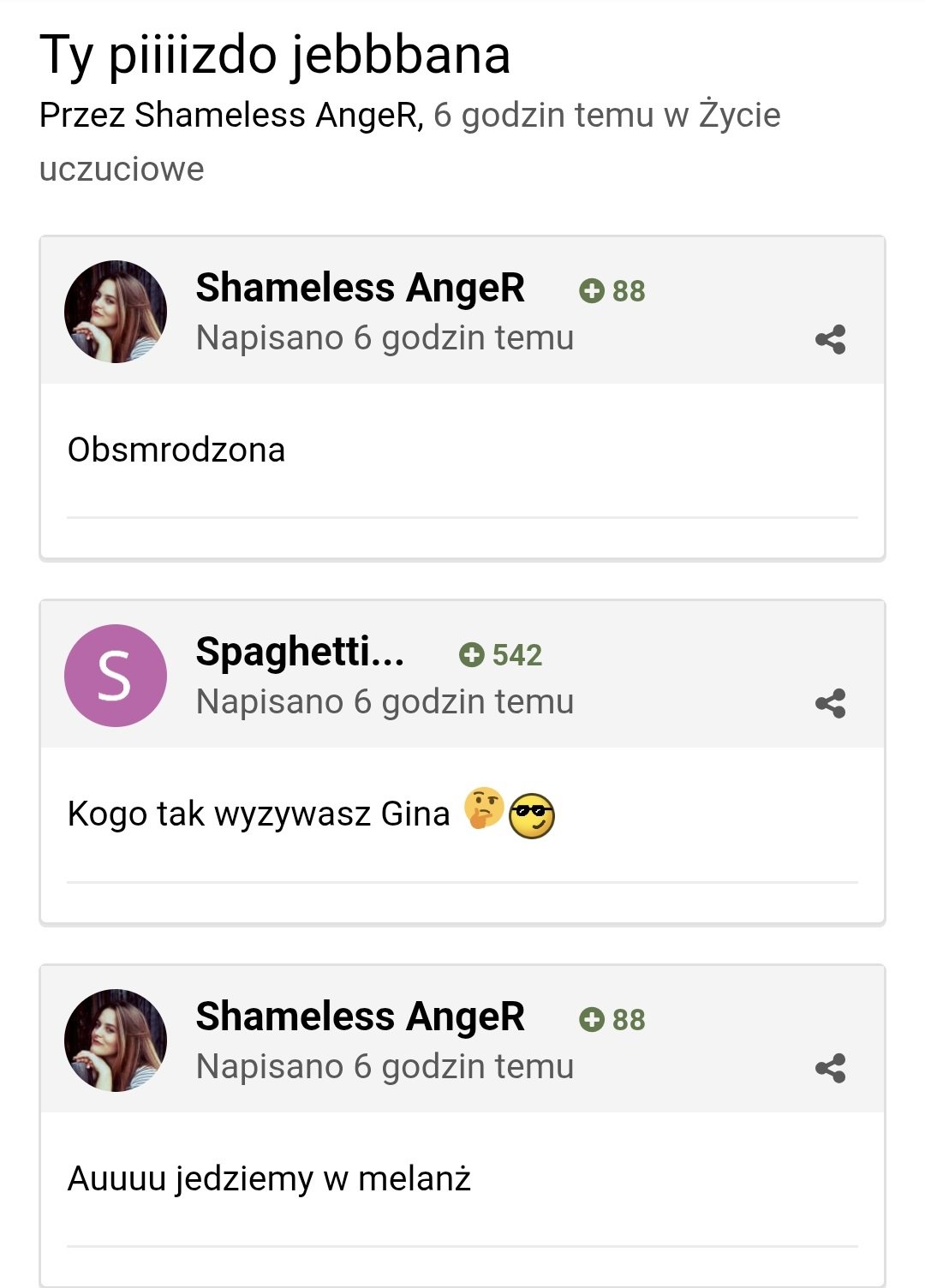The width and height of the screenshot is (925, 1288).
Task: Open Spaghetti's 542 reputation badge
Action: pyautogui.click(x=501, y=655)
